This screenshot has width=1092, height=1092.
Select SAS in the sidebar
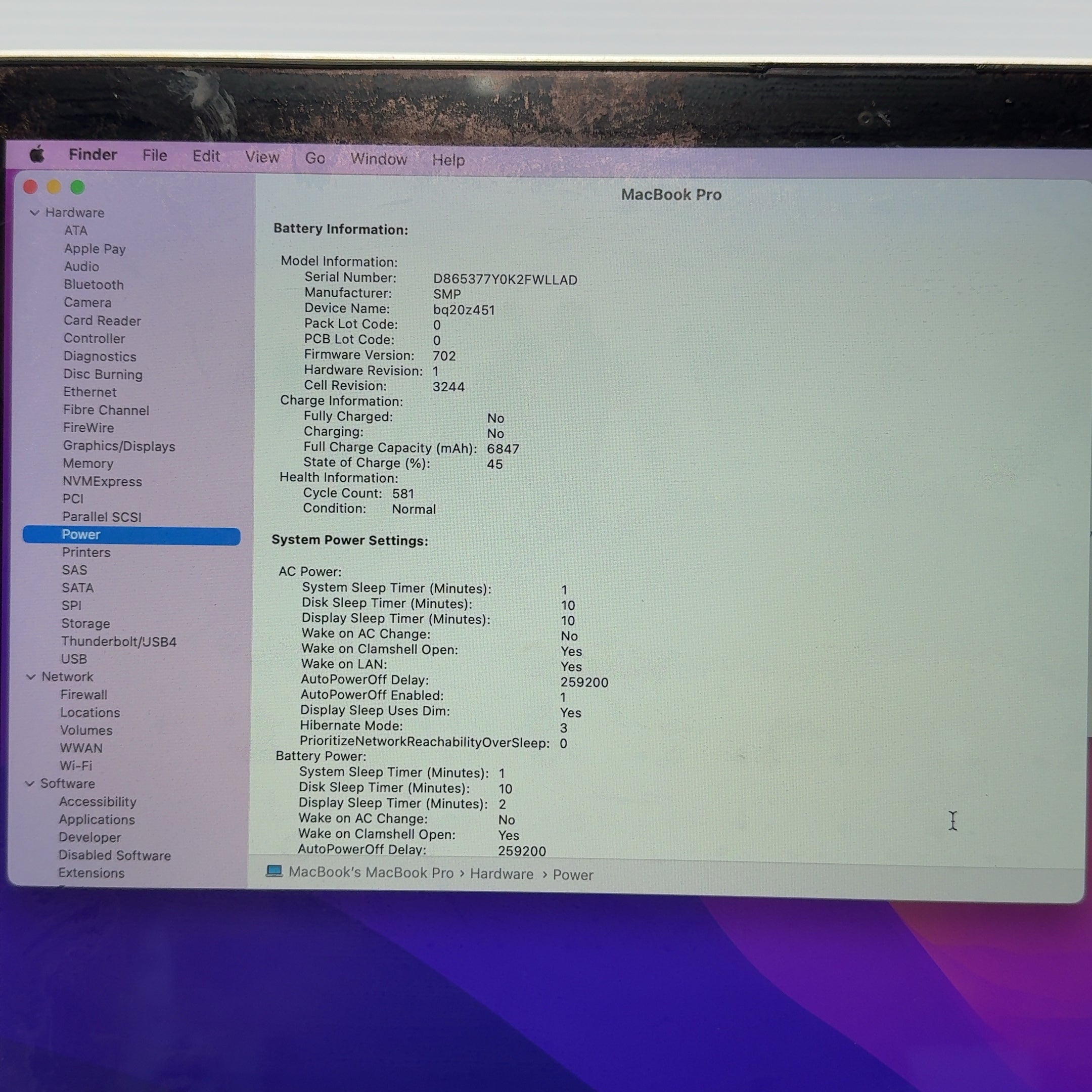tap(75, 570)
